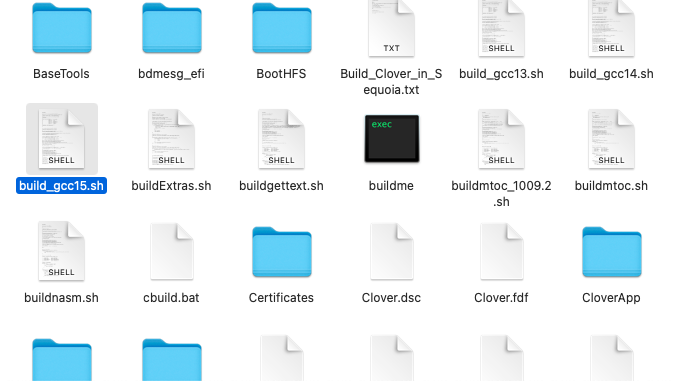Select the buildme exec icon
674x381 pixels.
pyautogui.click(x=392, y=138)
